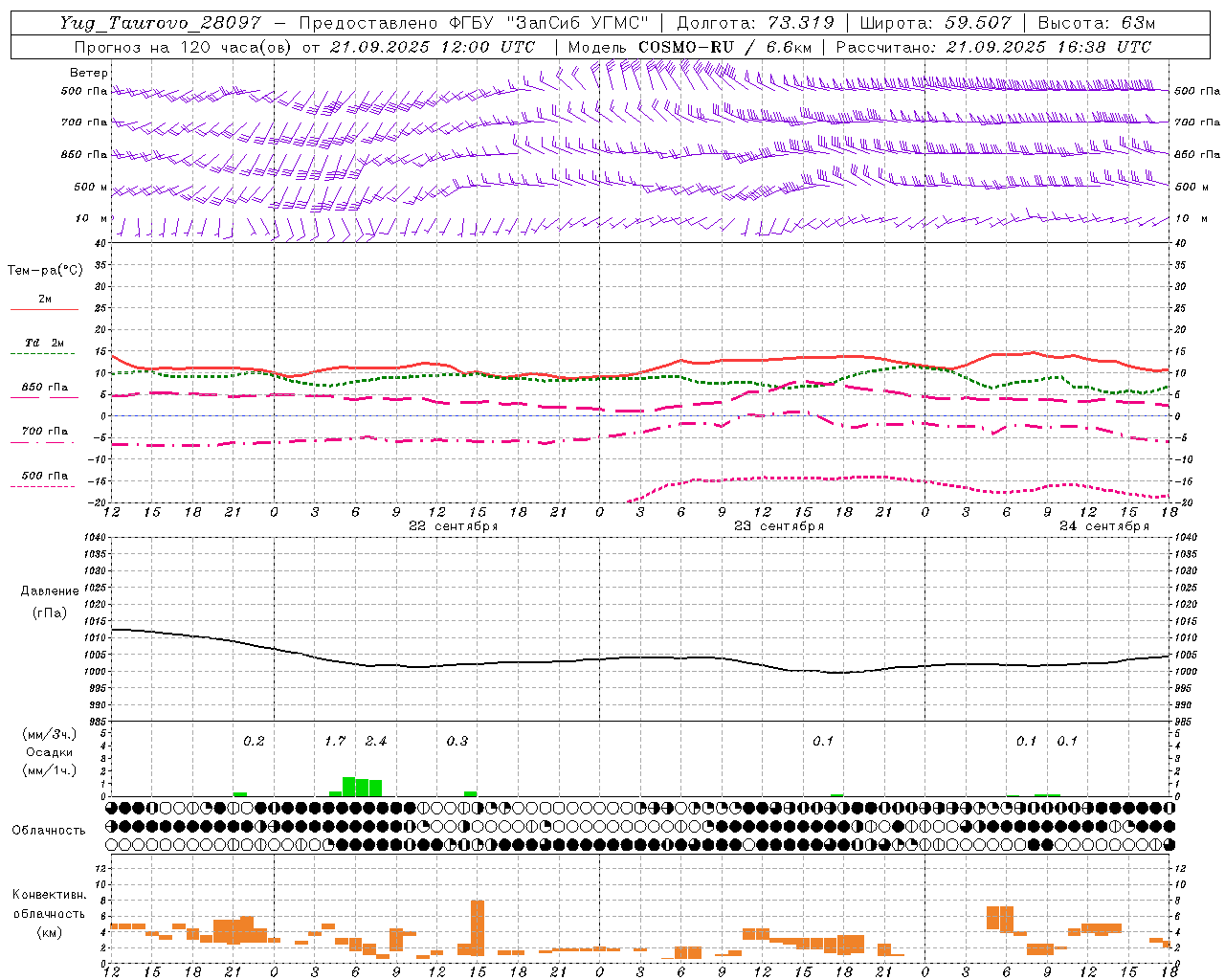Click the 1.7 precipitation amount
Viewport: 1225px width, 980px height.
(x=335, y=741)
